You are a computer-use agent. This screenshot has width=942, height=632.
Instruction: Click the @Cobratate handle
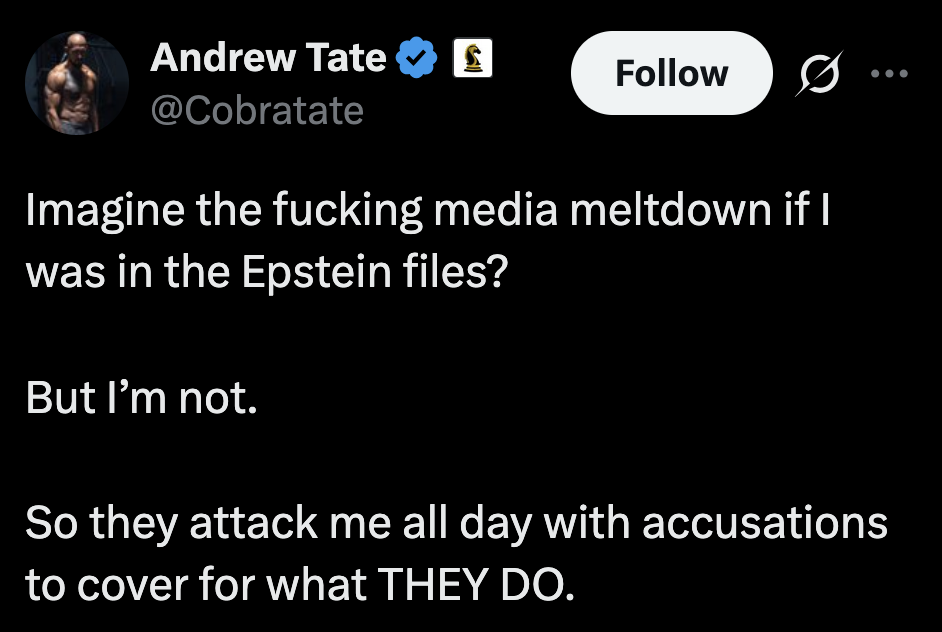point(256,109)
